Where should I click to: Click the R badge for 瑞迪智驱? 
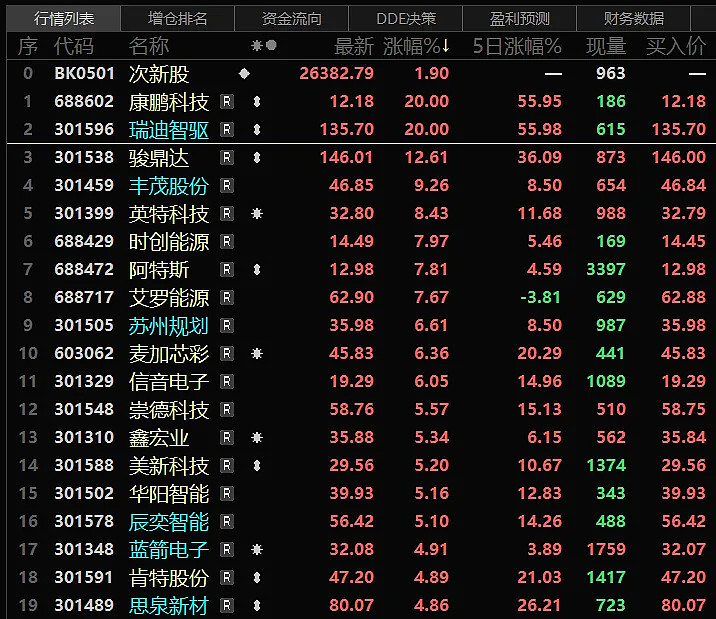pyautogui.click(x=227, y=130)
